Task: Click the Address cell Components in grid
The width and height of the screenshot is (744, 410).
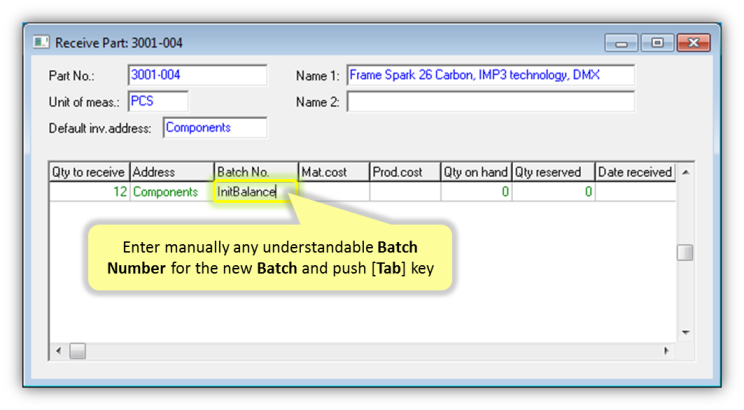Action: click(172, 192)
